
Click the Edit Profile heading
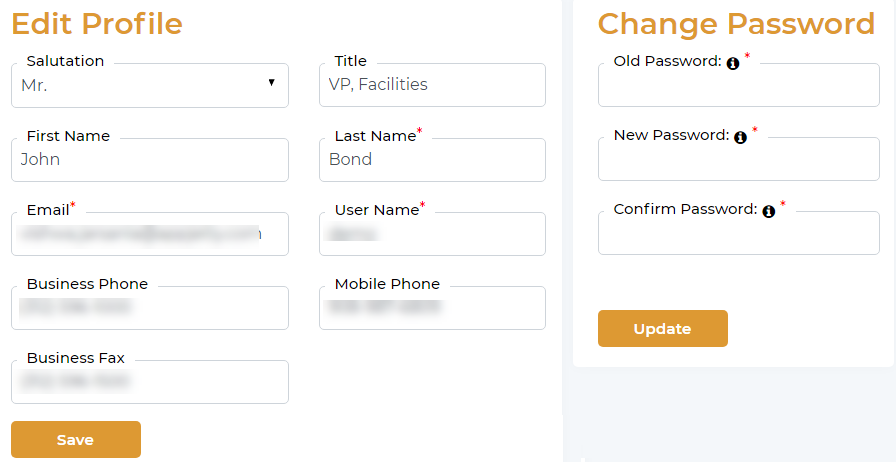click(x=97, y=23)
